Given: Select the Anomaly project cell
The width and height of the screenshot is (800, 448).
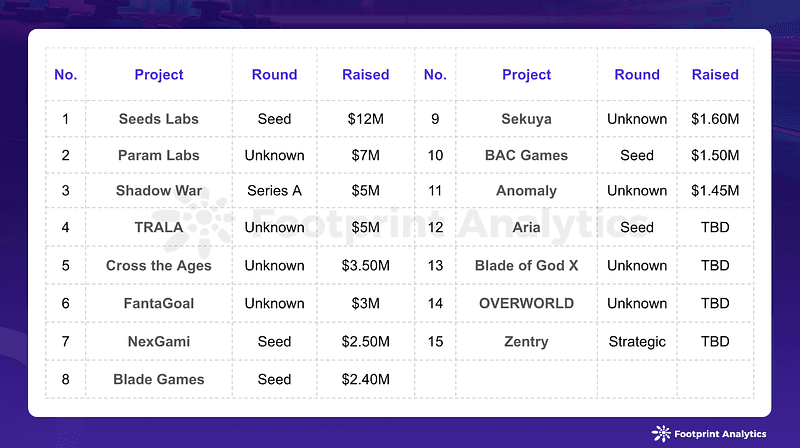Looking at the screenshot, I should point(527,190).
